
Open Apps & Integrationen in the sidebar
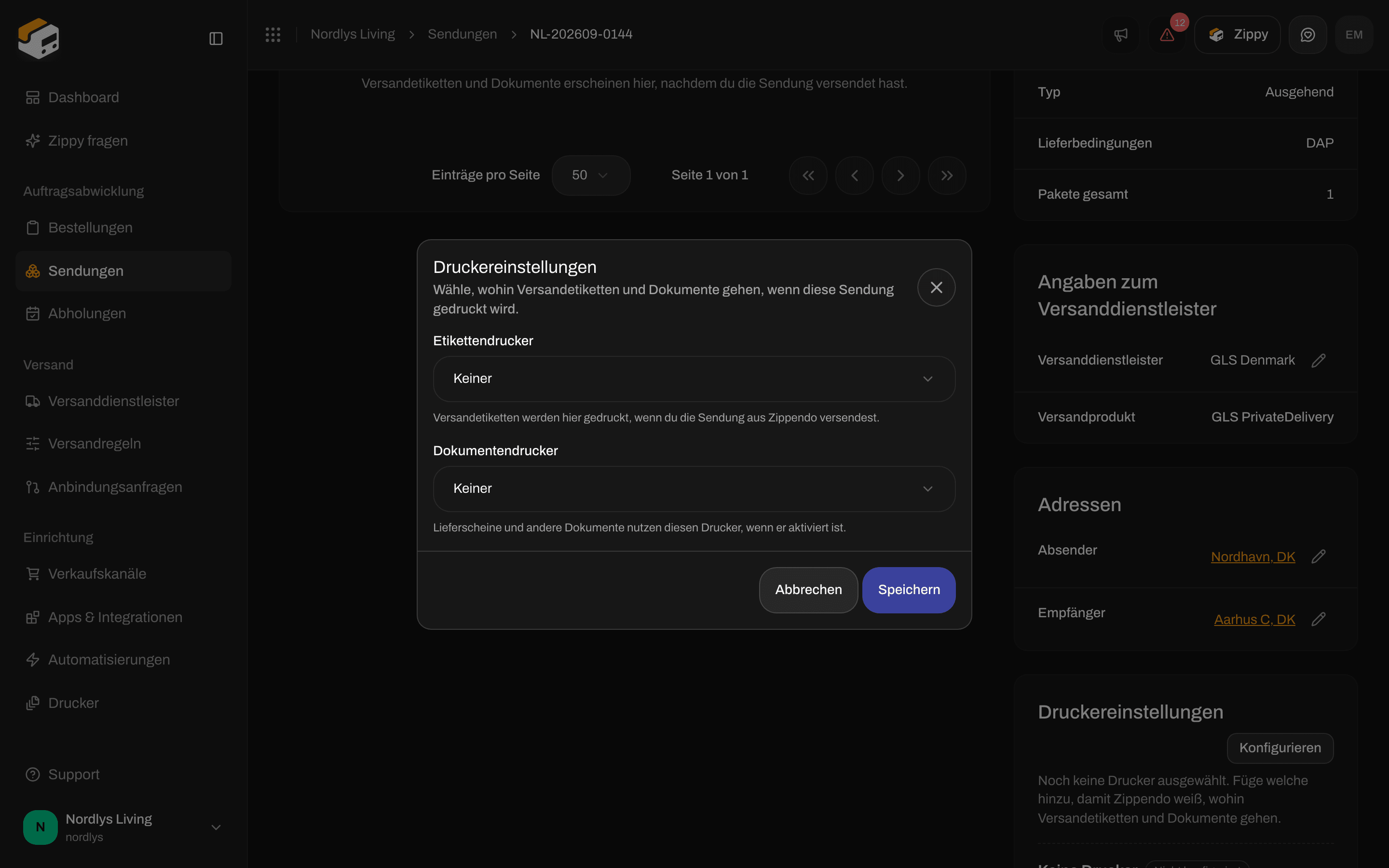click(x=123, y=617)
